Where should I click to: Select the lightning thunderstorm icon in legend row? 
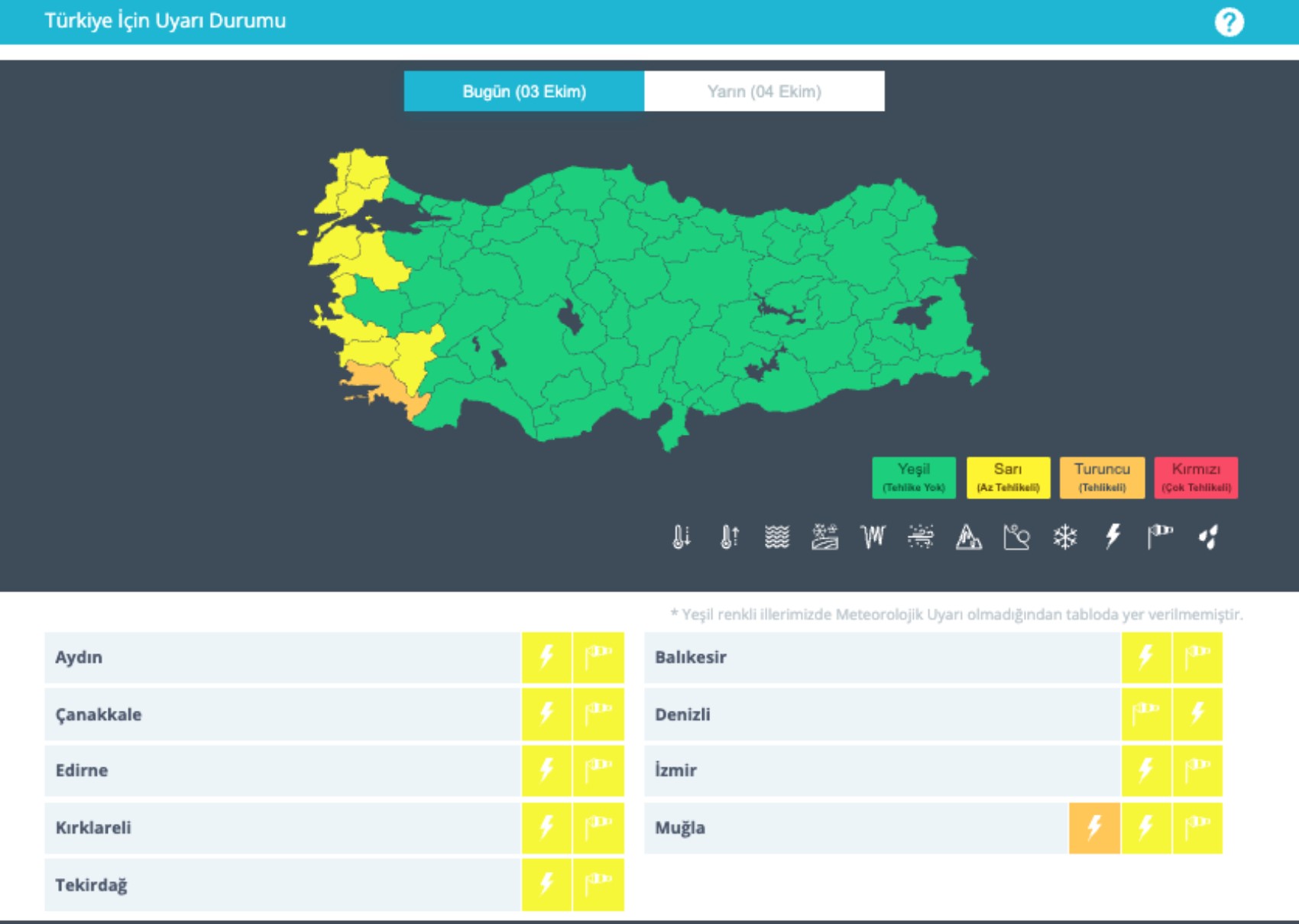click(x=1113, y=537)
